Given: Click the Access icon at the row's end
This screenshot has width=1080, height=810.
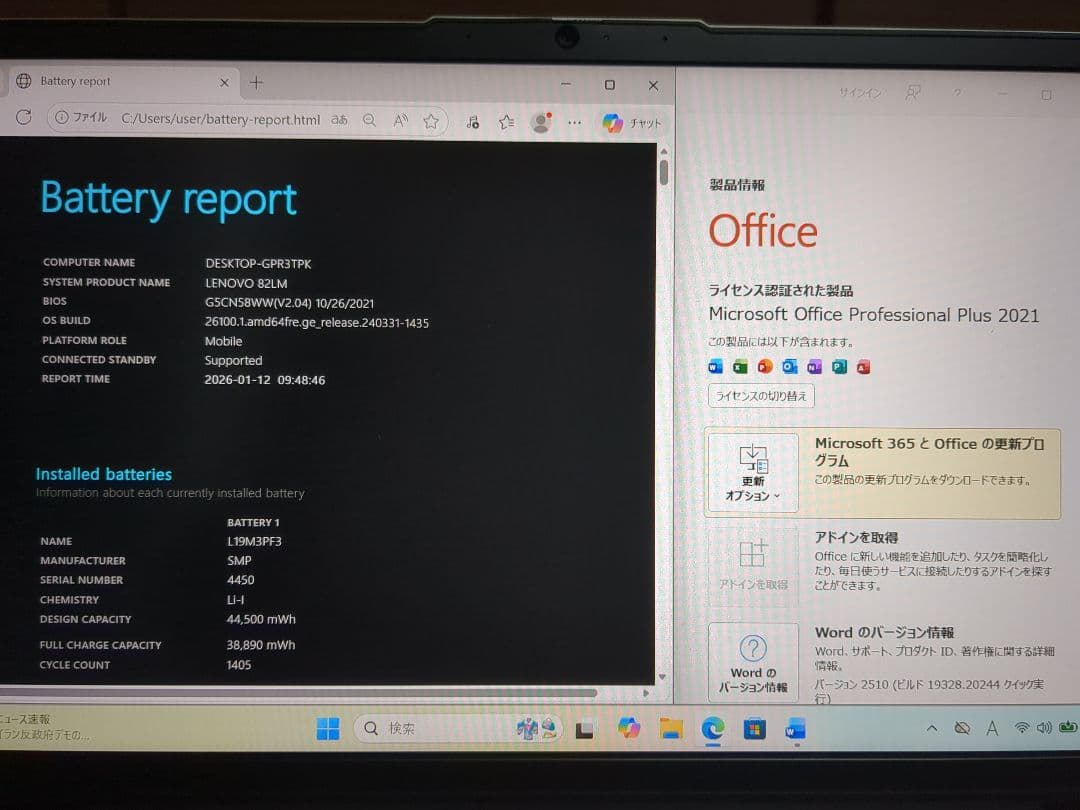Looking at the screenshot, I should click(861, 367).
